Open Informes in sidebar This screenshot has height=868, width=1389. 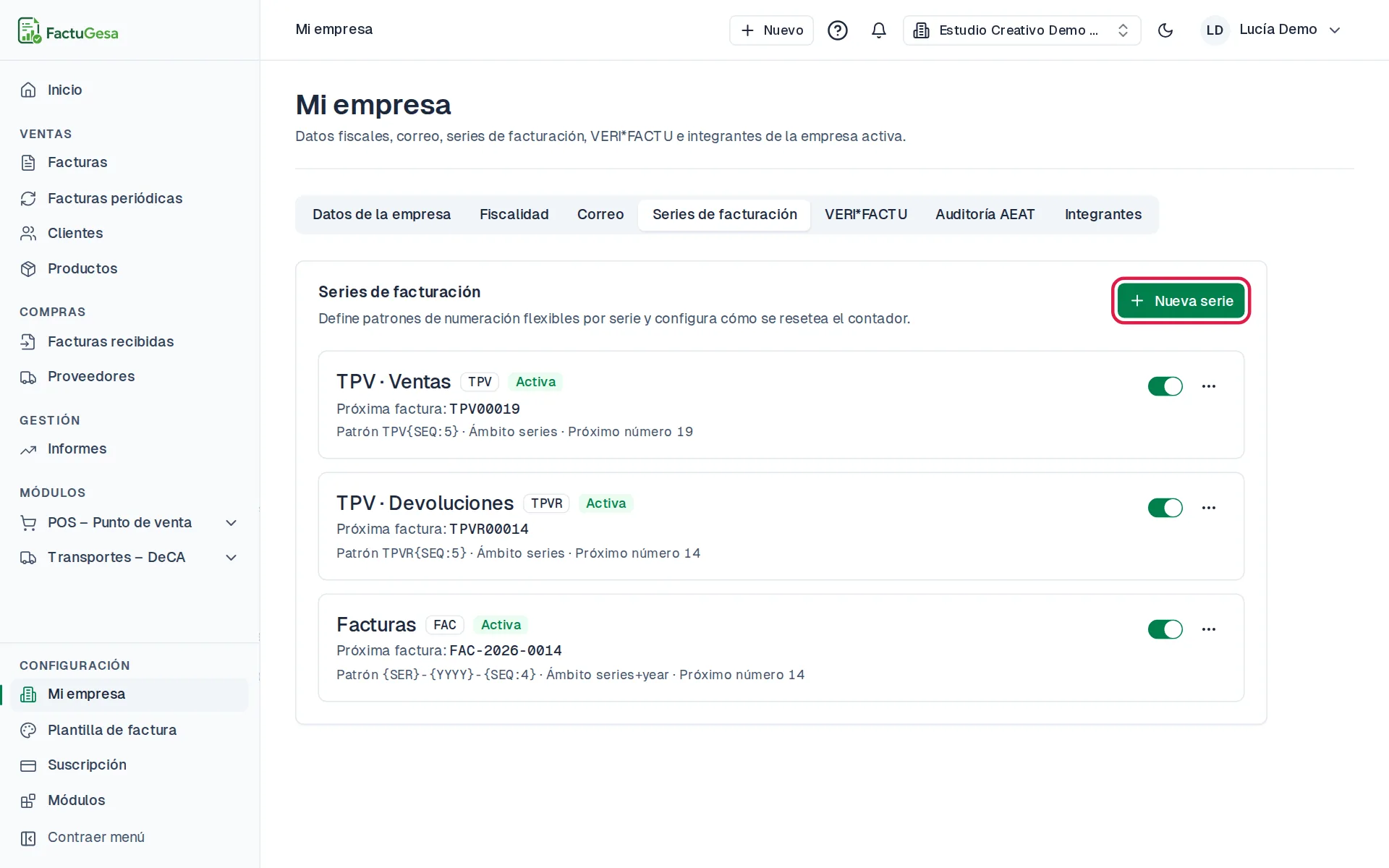[130, 448]
